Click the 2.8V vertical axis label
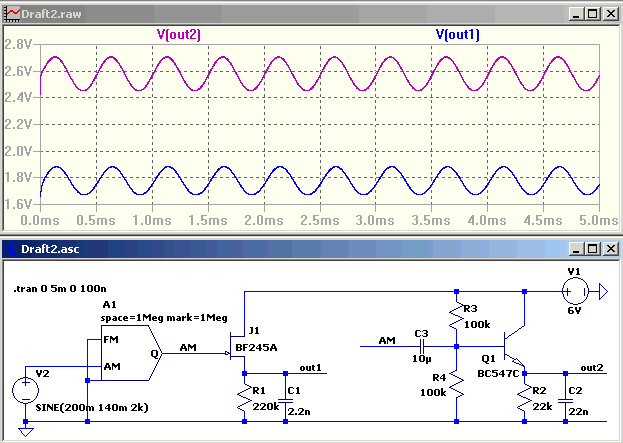 click(x=18, y=44)
